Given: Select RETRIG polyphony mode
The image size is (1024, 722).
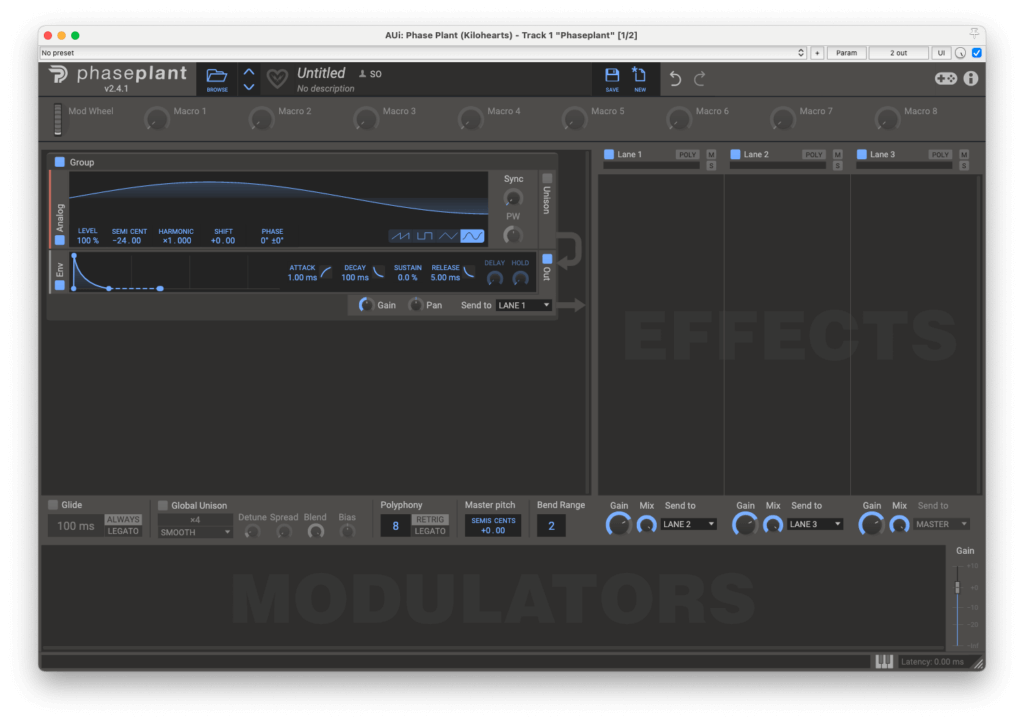Looking at the screenshot, I should coord(430,520).
